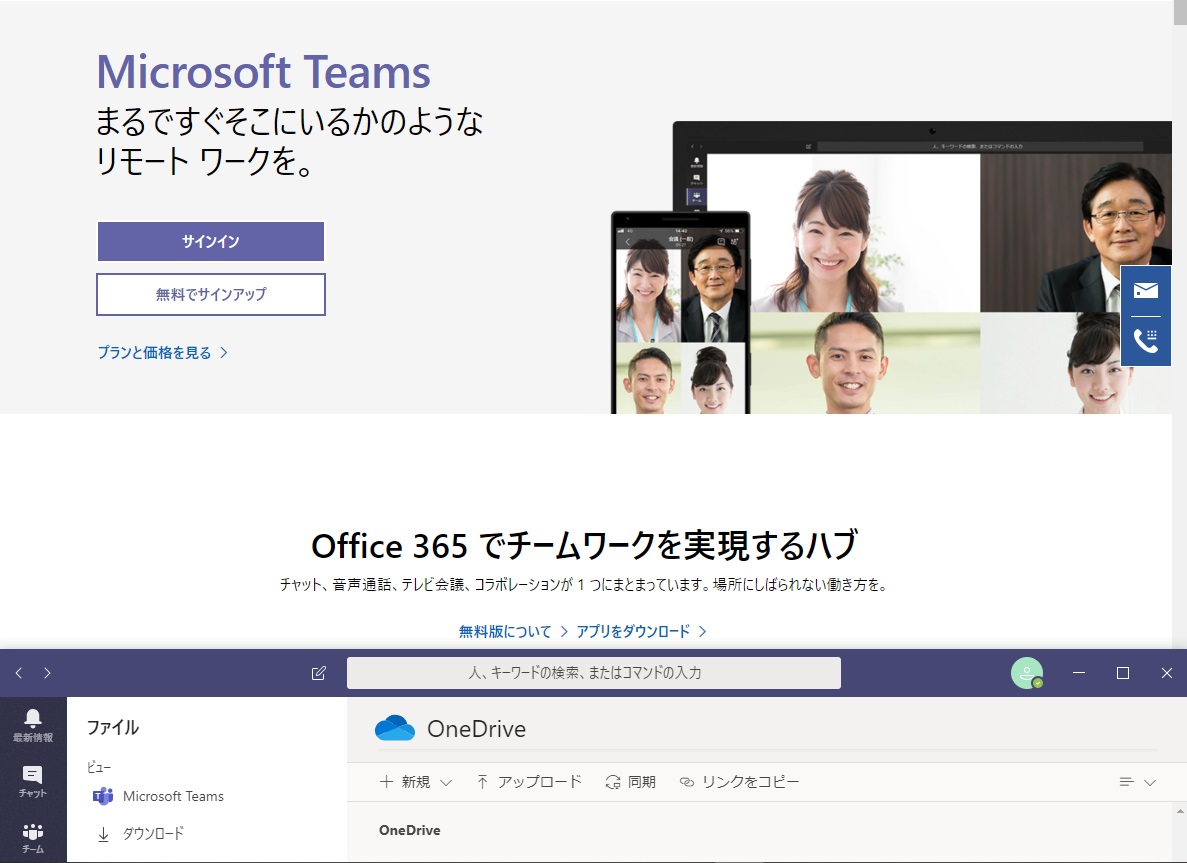Image resolution: width=1187 pixels, height=863 pixels.
Task: Click the forward navigation arrow in Teams
Action: [47, 673]
